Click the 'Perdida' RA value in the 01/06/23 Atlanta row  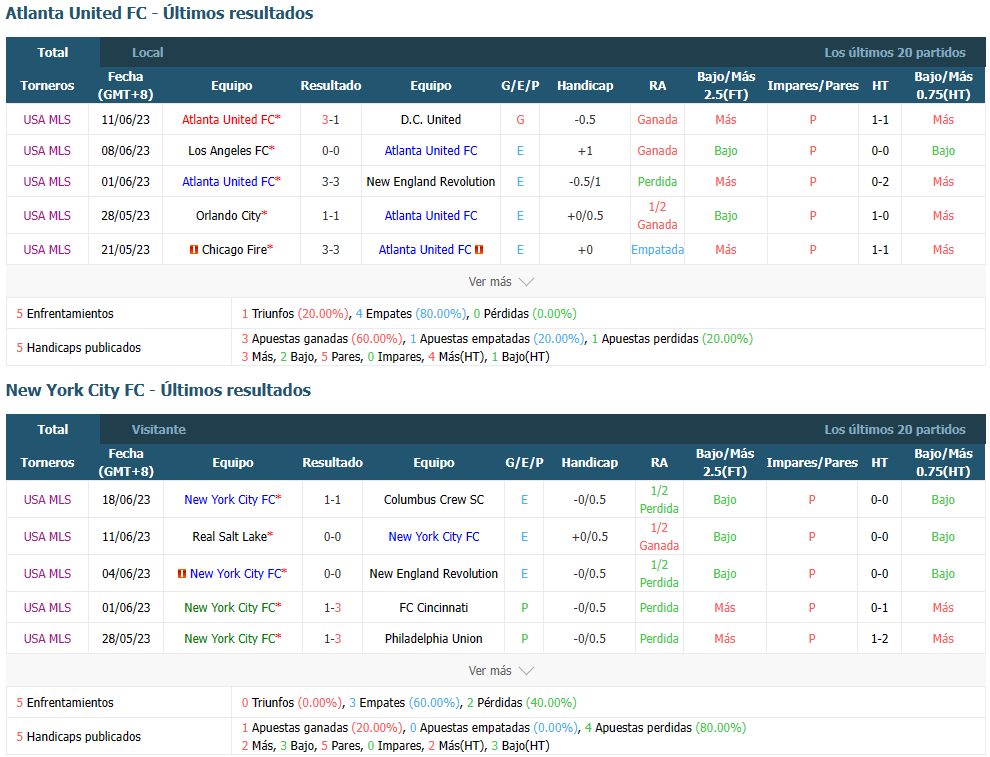click(x=657, y=182)
